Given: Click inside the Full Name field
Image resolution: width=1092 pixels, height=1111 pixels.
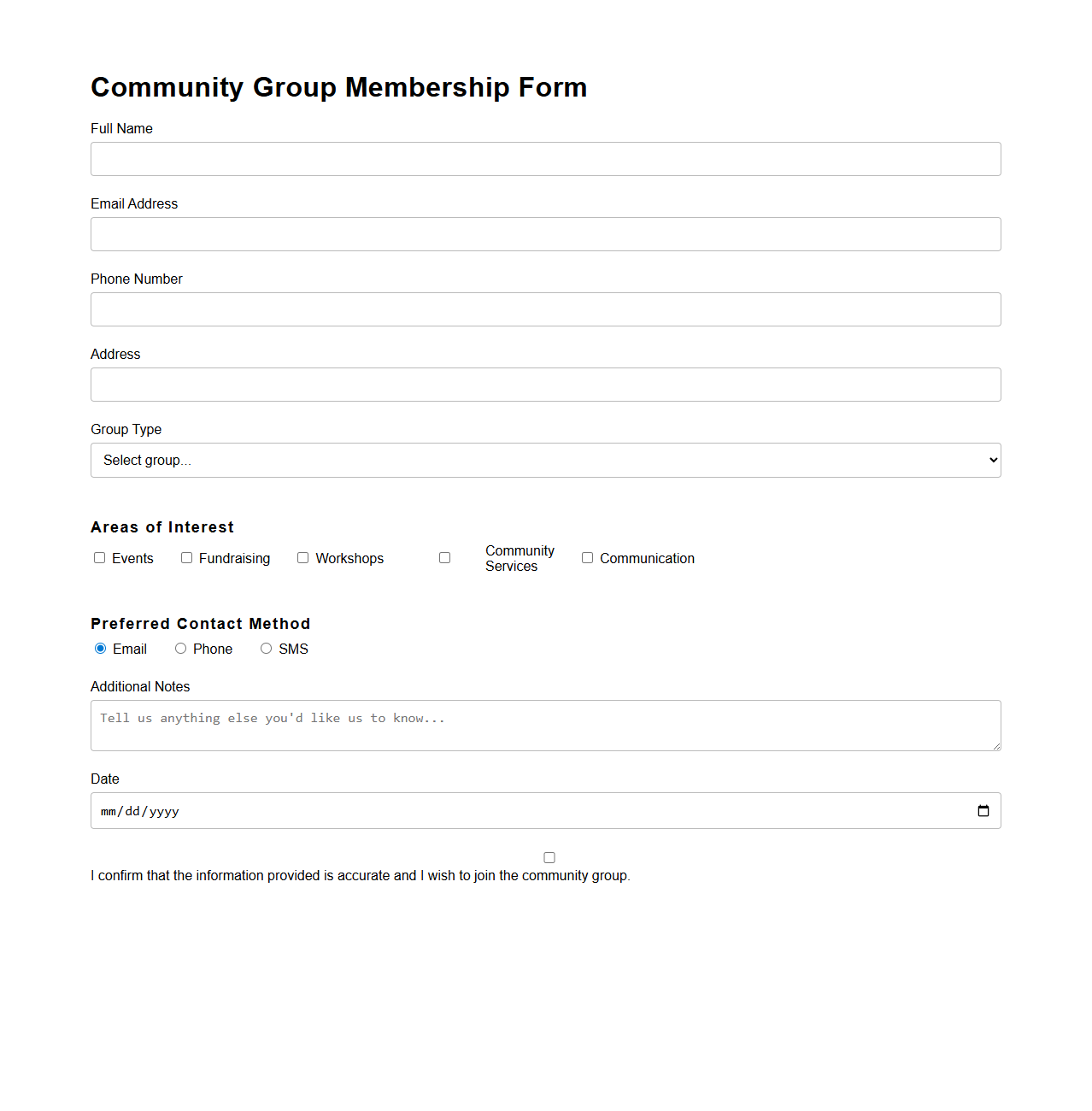Looking at the screenshot, I should click(545, 159).
